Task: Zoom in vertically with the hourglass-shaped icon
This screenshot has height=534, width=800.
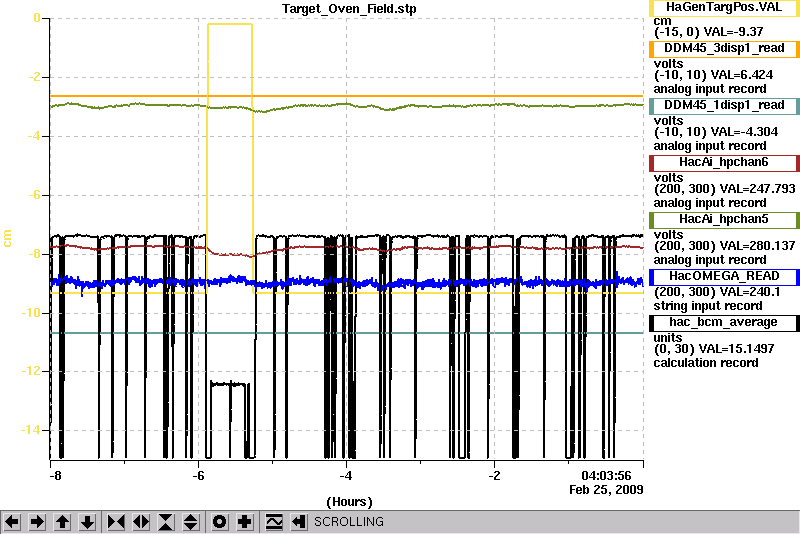Action: click(x=166, y=522)
